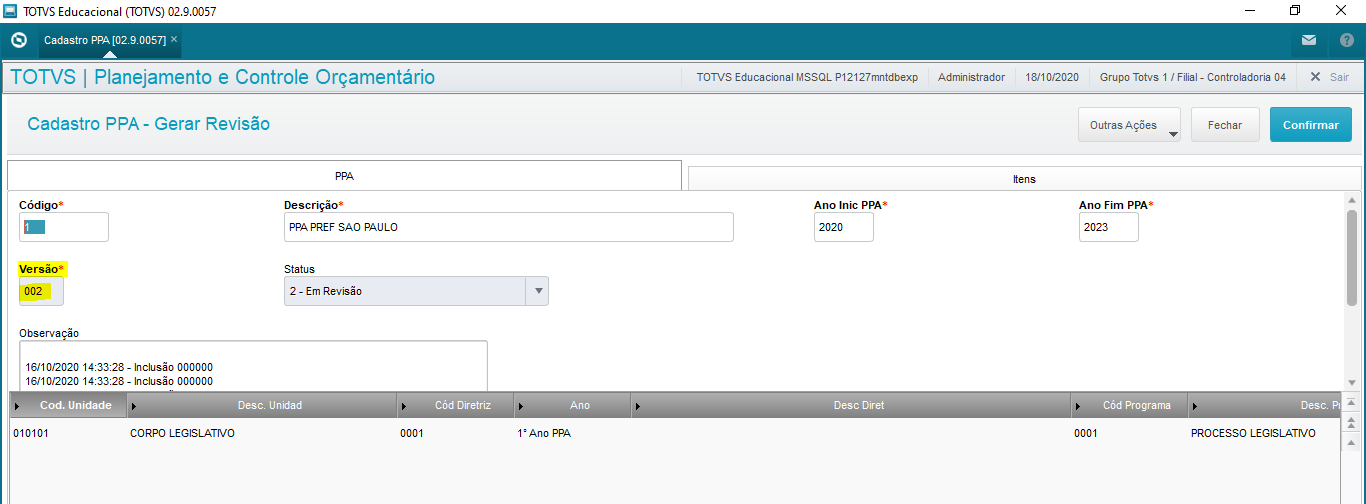Screen dimensions: 1366x504
Task: Click TOTVS Educacional MSSQL P12127mntdbexp text
Action: [x=807, y=77]
